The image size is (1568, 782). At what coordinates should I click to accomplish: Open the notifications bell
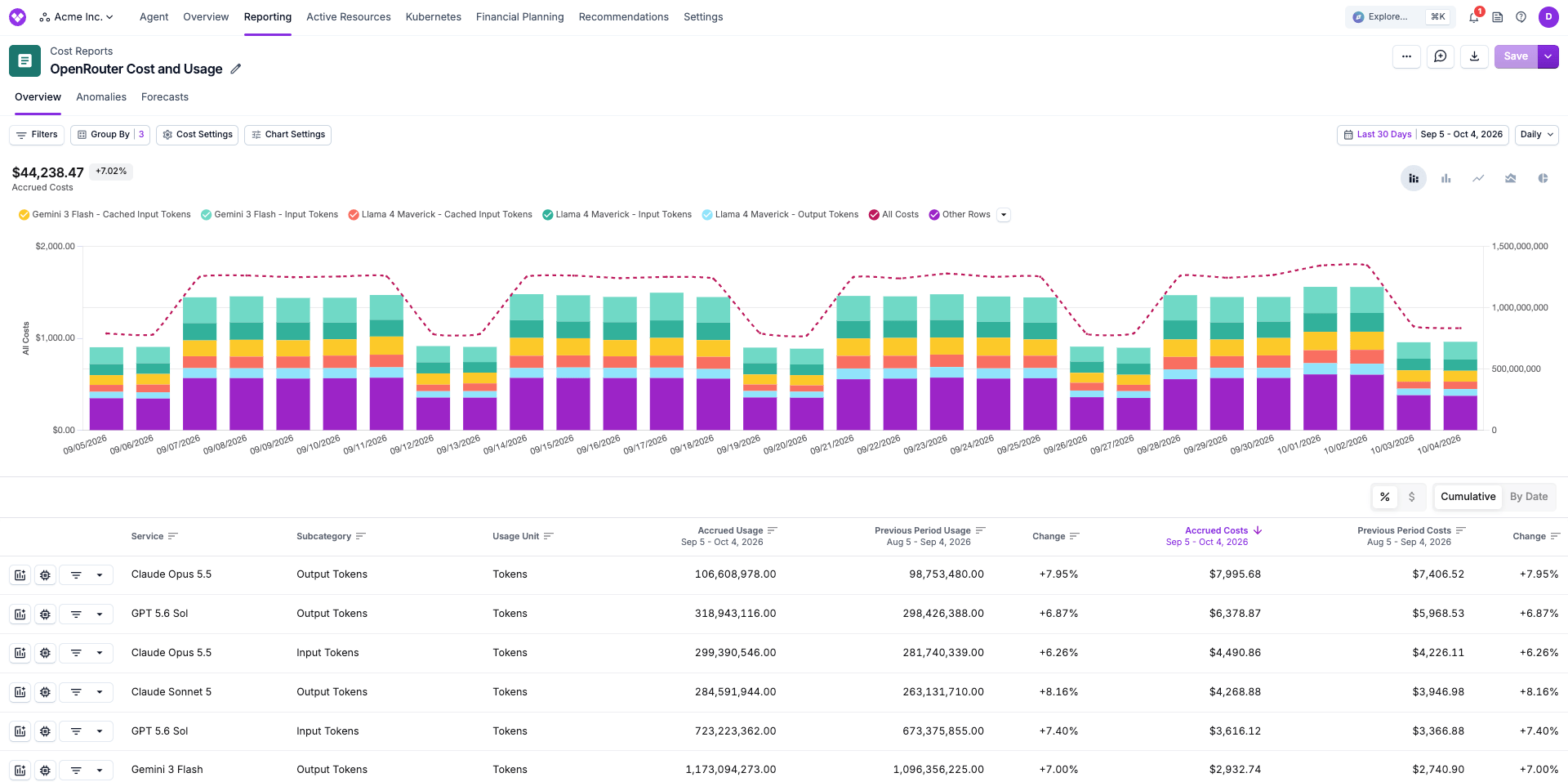point(1474,17)
